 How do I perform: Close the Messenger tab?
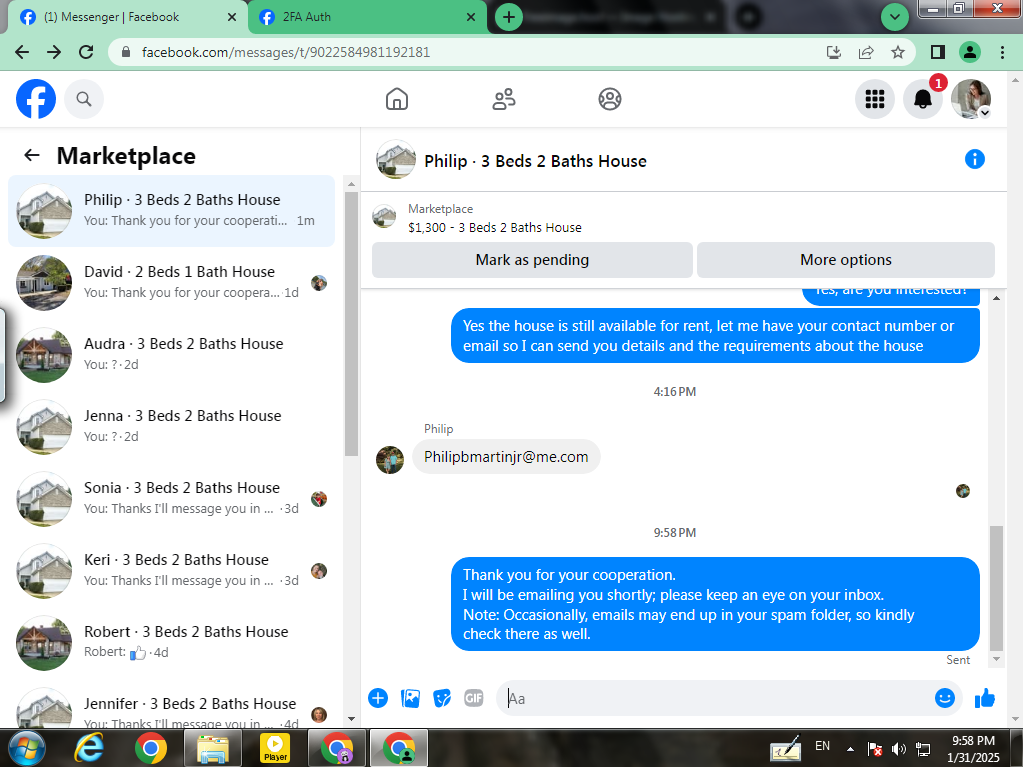click(x=232, y=17)
